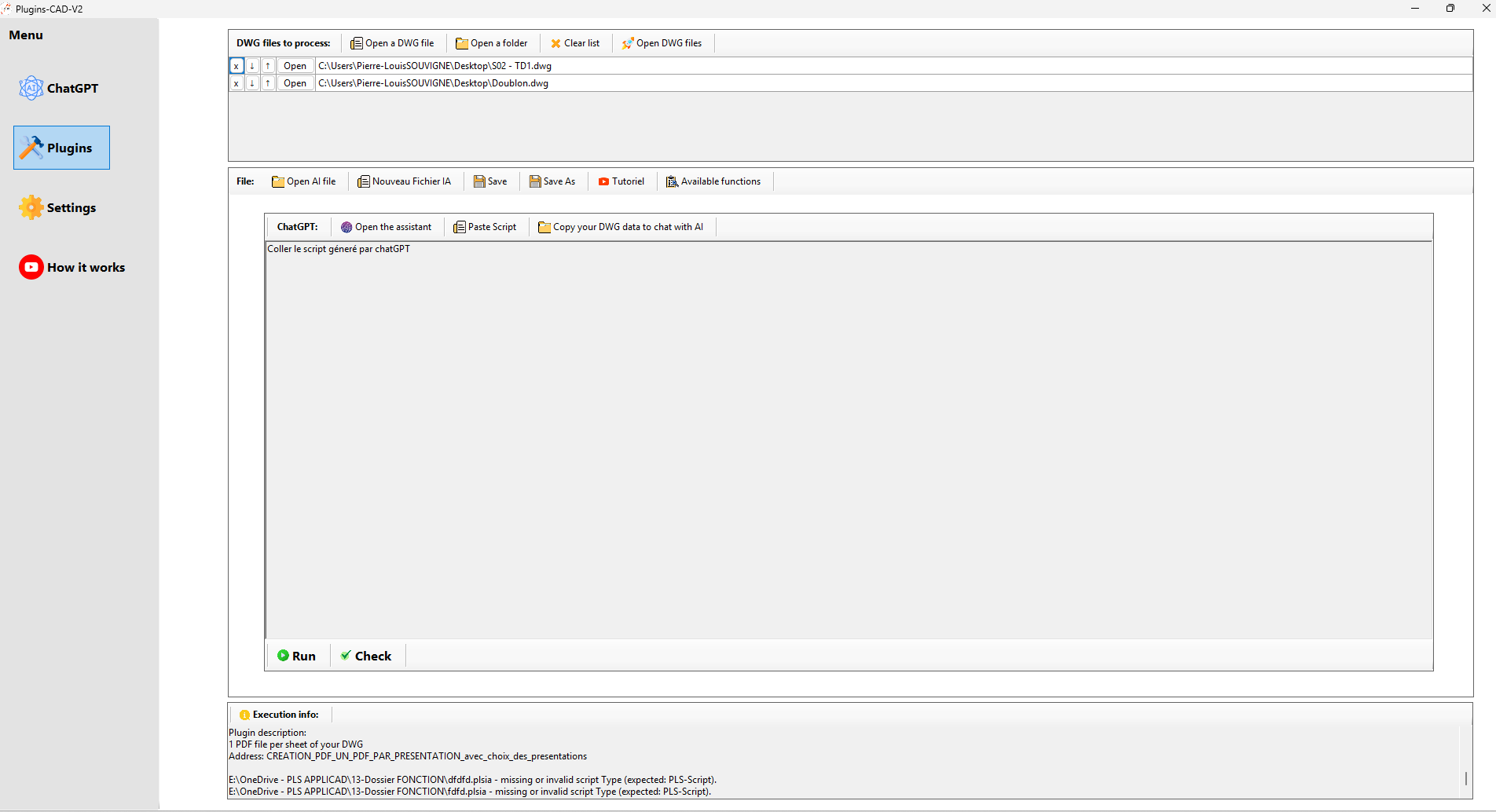The width and height of the screenshot is (1496, 812).
Task: Select the Plugins menu item
Action: point(61,148)
